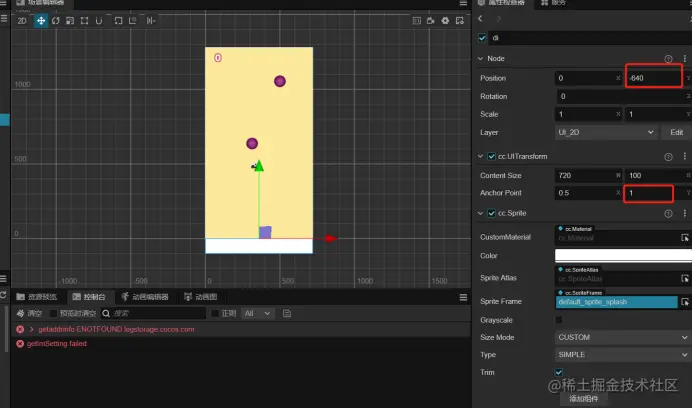This screenshot has height=408, width=693.
Task: Click the Rotation value field
Action: click(623, 96)
